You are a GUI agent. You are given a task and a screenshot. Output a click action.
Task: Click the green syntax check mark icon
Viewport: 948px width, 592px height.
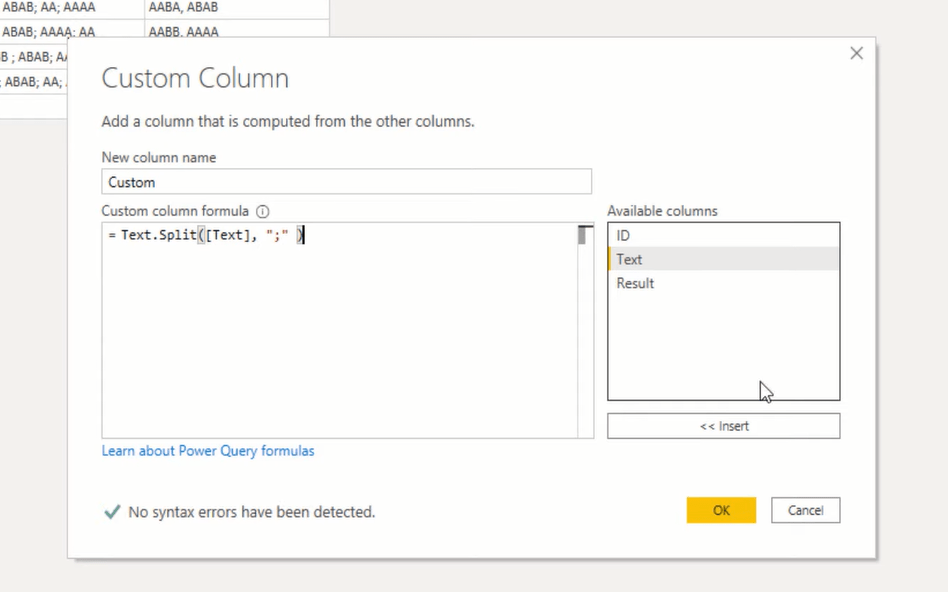(112, 512)
